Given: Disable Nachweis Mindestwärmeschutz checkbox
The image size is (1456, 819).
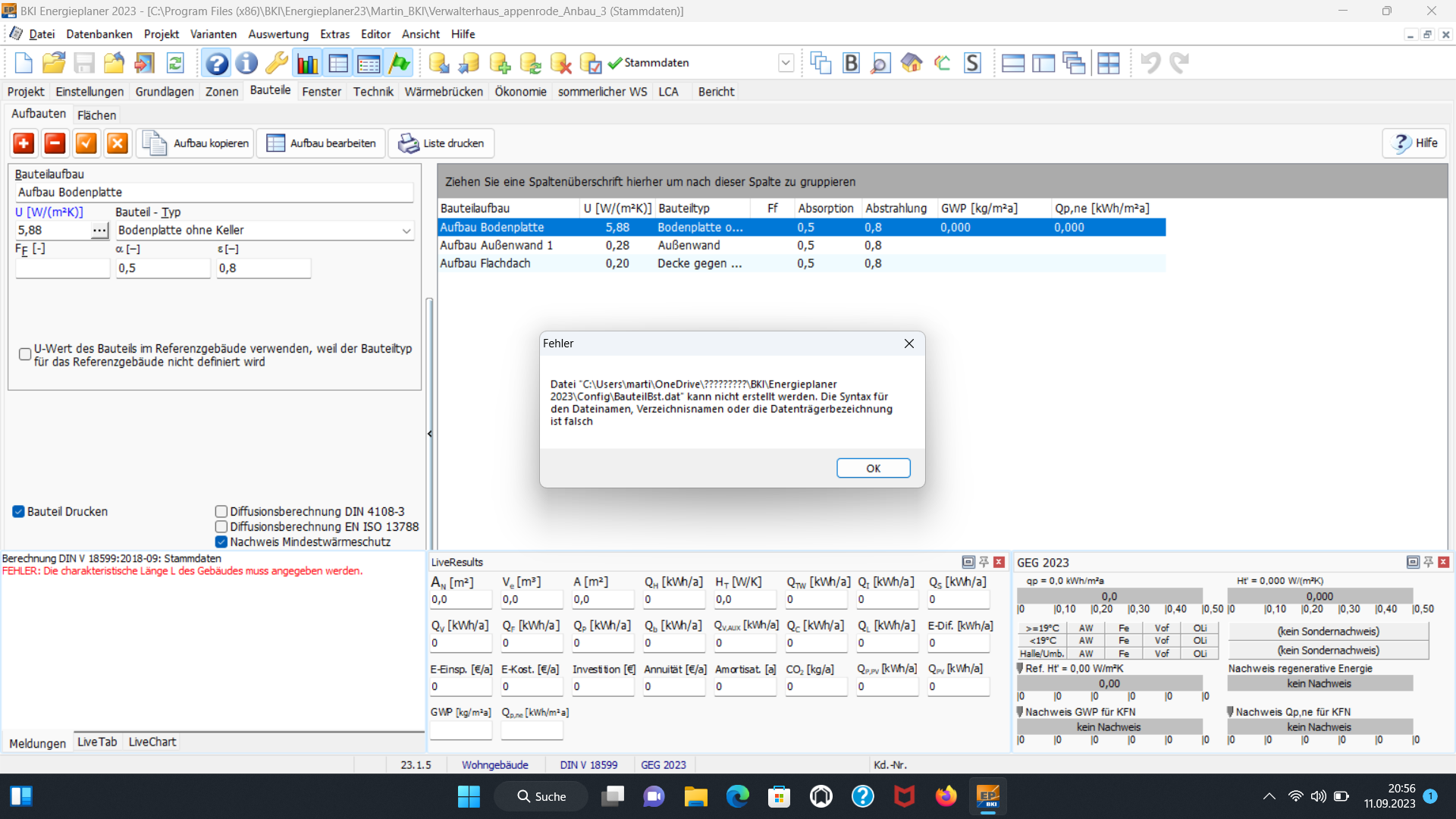Looking at the screenshot, I should click(221, 542).
